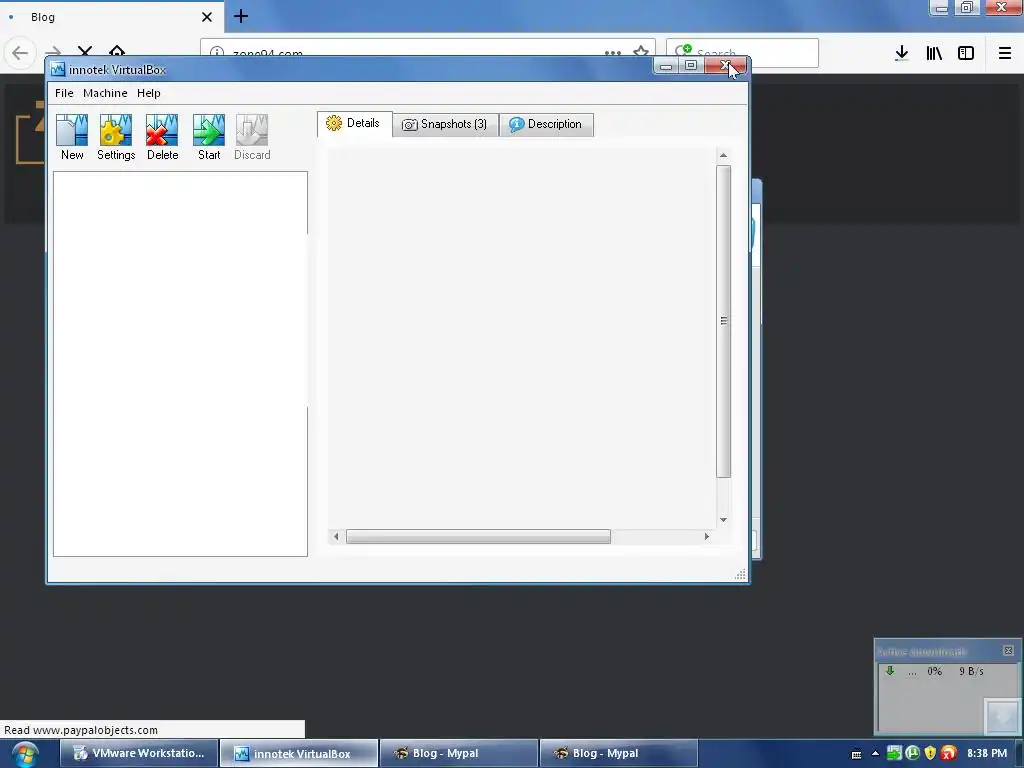Click the arrow box in download popup corner
1024x768 pixels.
[1001, 716]
